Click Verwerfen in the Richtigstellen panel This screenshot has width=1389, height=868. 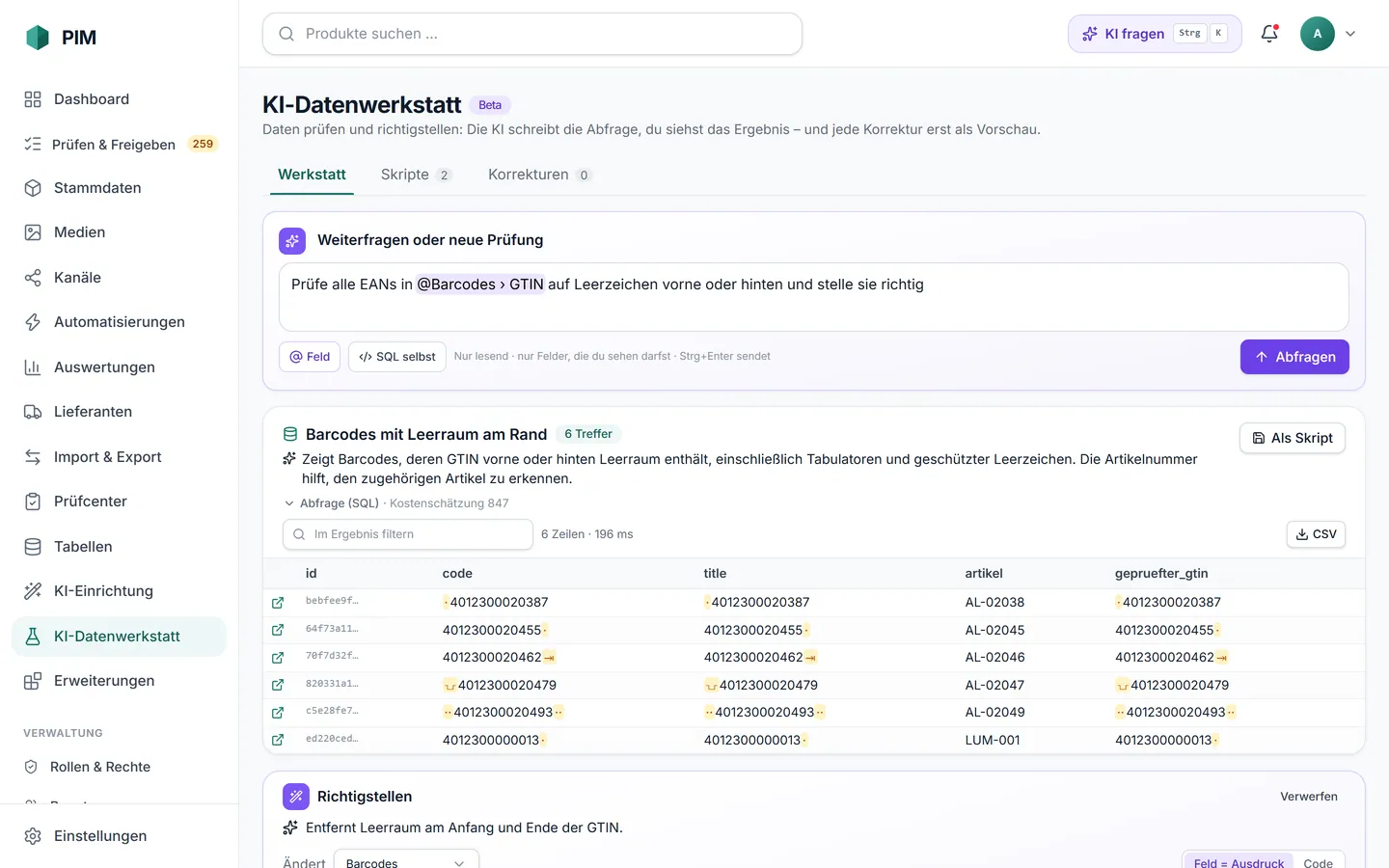coord(1309,797)
